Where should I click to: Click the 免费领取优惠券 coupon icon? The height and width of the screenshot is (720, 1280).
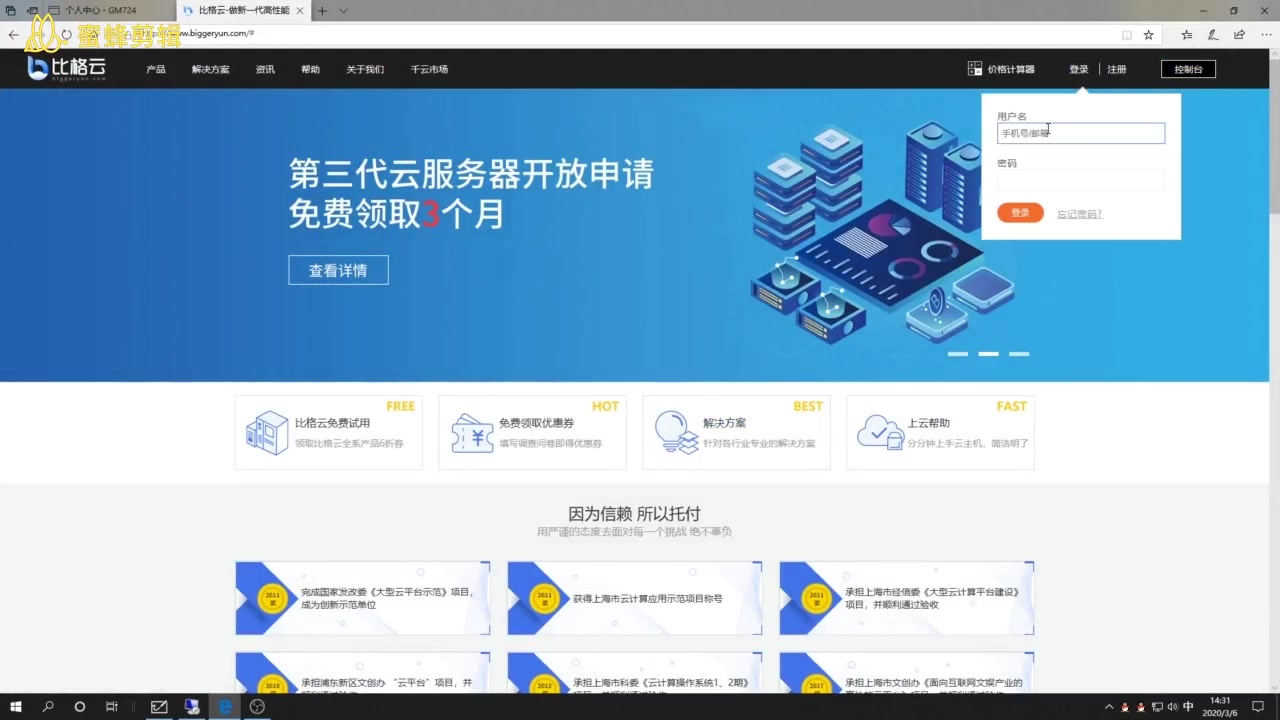pos(472,434)
